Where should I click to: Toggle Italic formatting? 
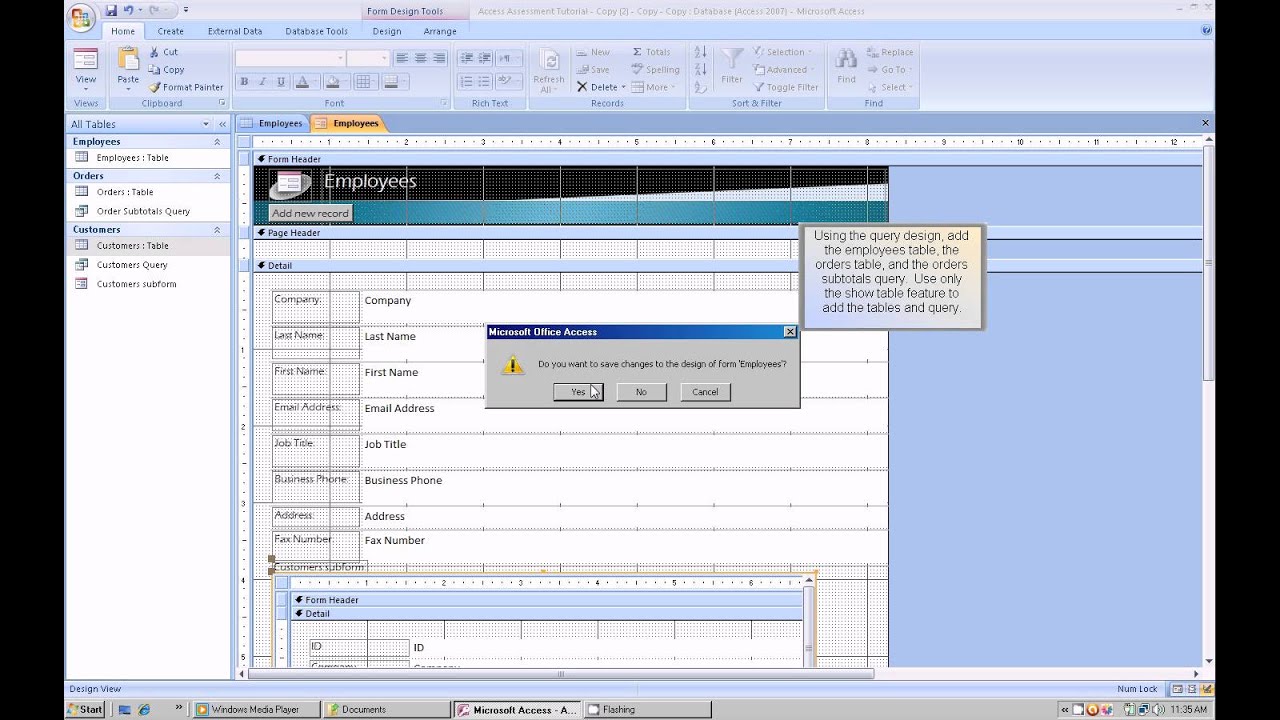pos(262,82)
